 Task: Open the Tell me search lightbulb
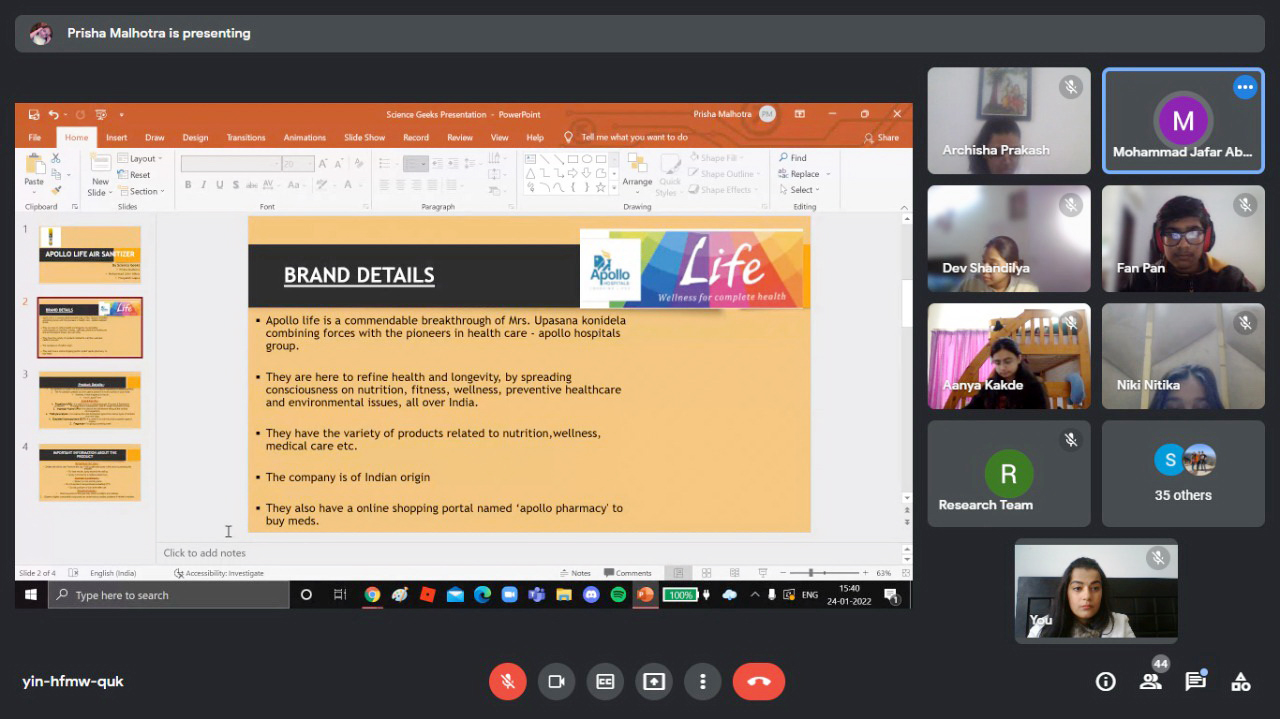pyautogui.click(x=568, y=137)
